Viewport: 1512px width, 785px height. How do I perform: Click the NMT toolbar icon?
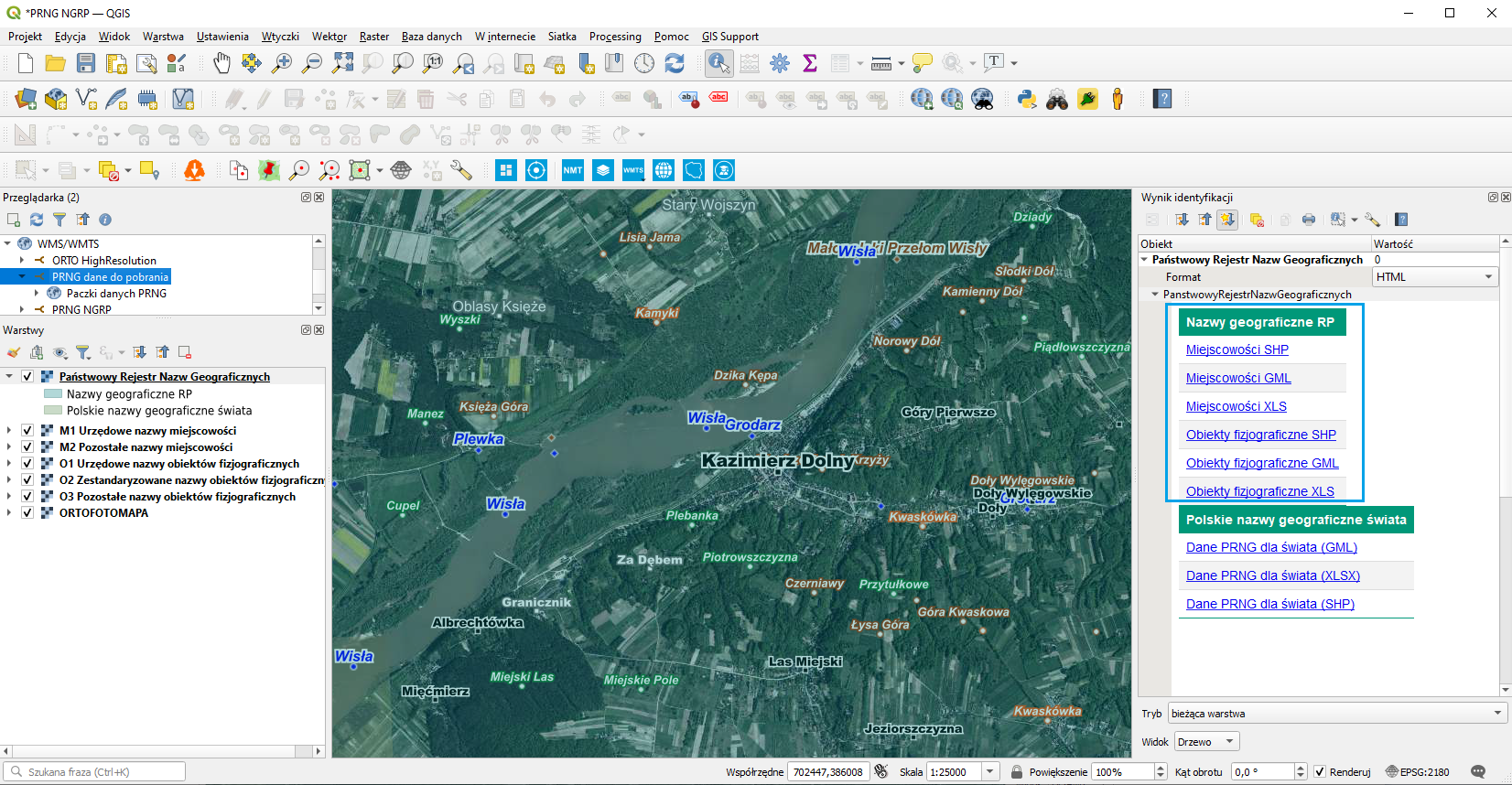click(x=573, y=170)
